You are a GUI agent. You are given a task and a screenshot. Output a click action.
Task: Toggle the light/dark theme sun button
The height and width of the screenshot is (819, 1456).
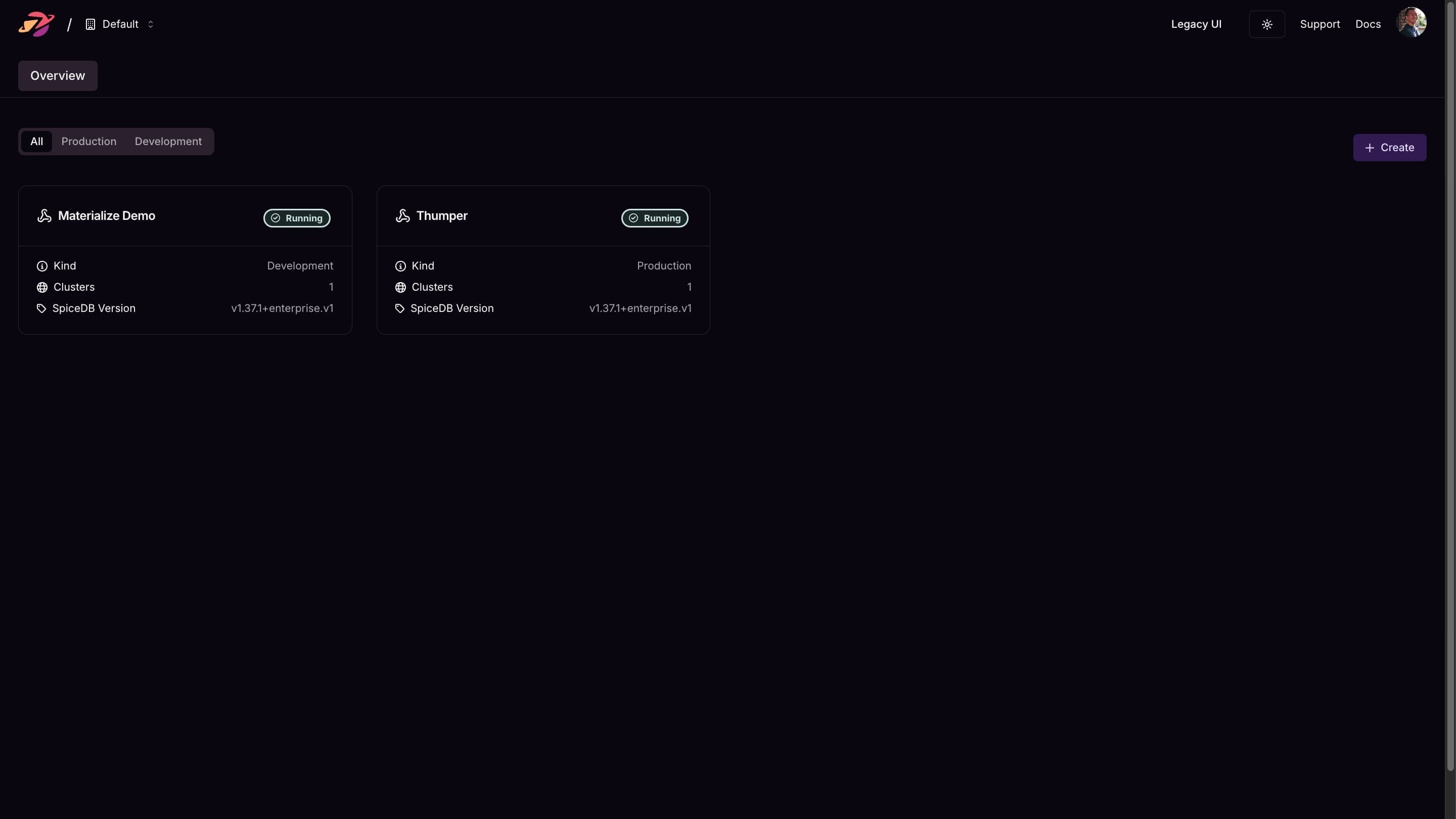[x=1266, y=24]
